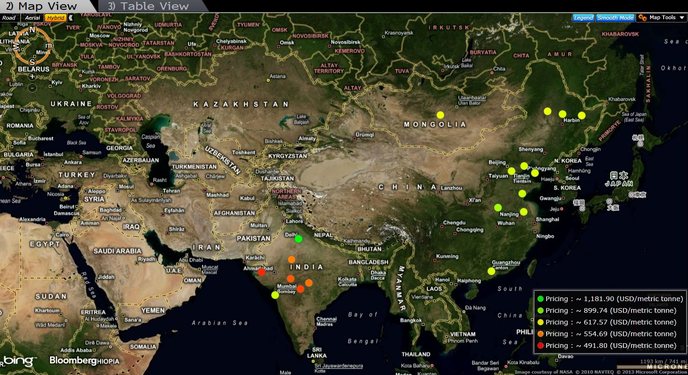
Task: Collapse the map style bar arrow
Action: (x=71, y=18)
